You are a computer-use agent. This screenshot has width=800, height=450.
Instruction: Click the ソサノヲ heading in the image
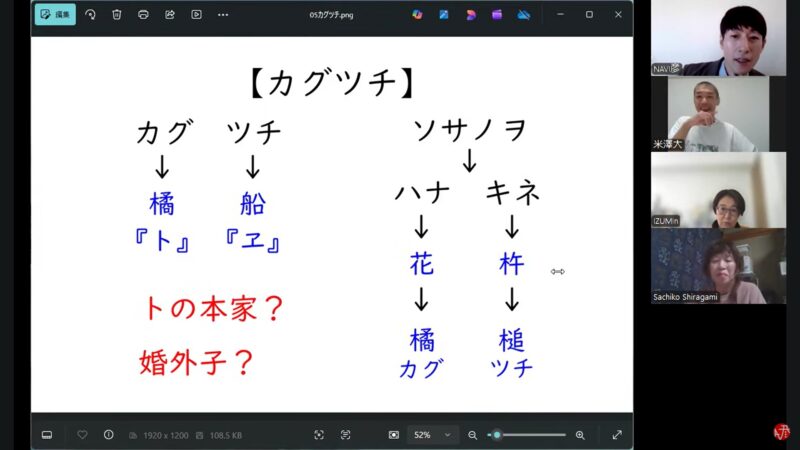tap(469, 130)
